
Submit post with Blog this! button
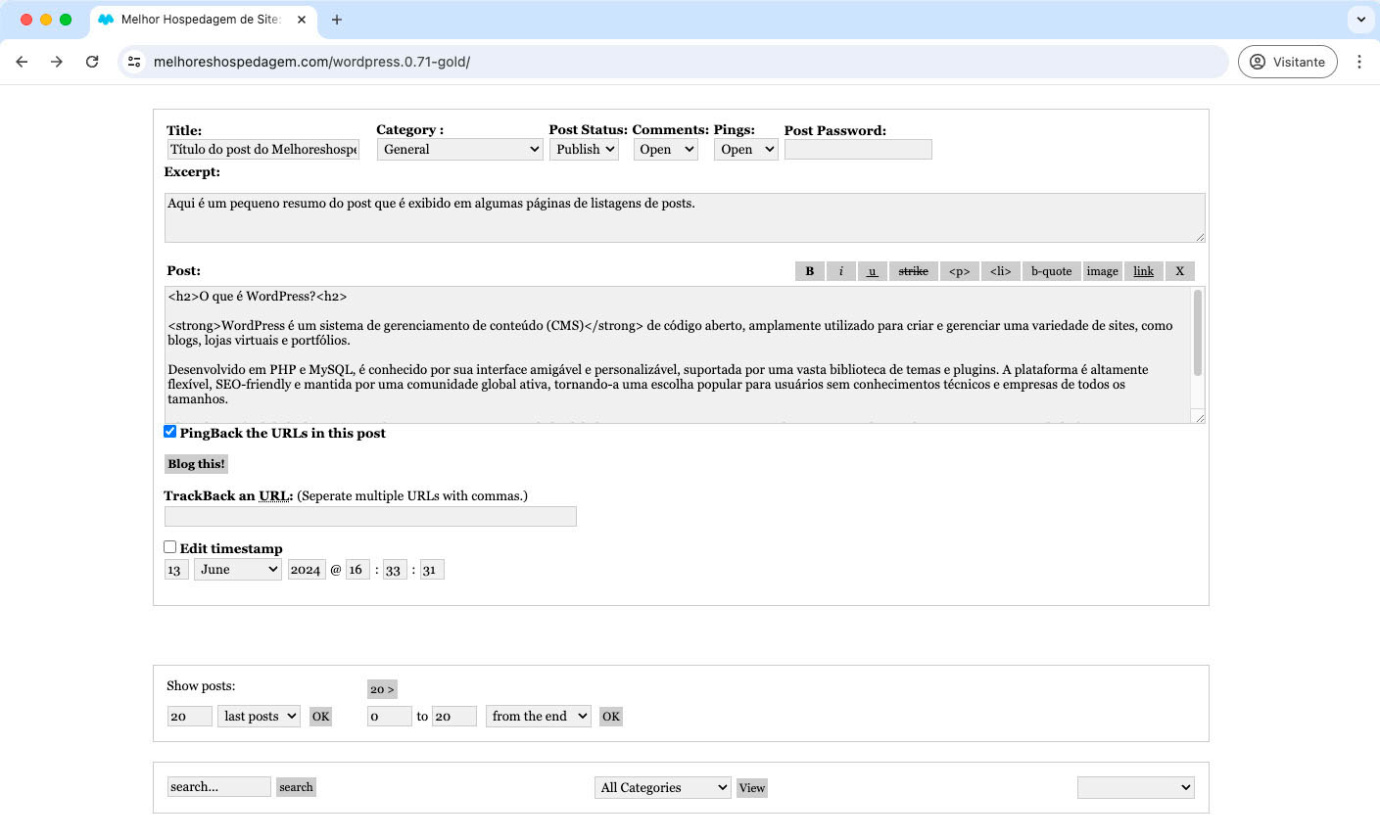197,464
